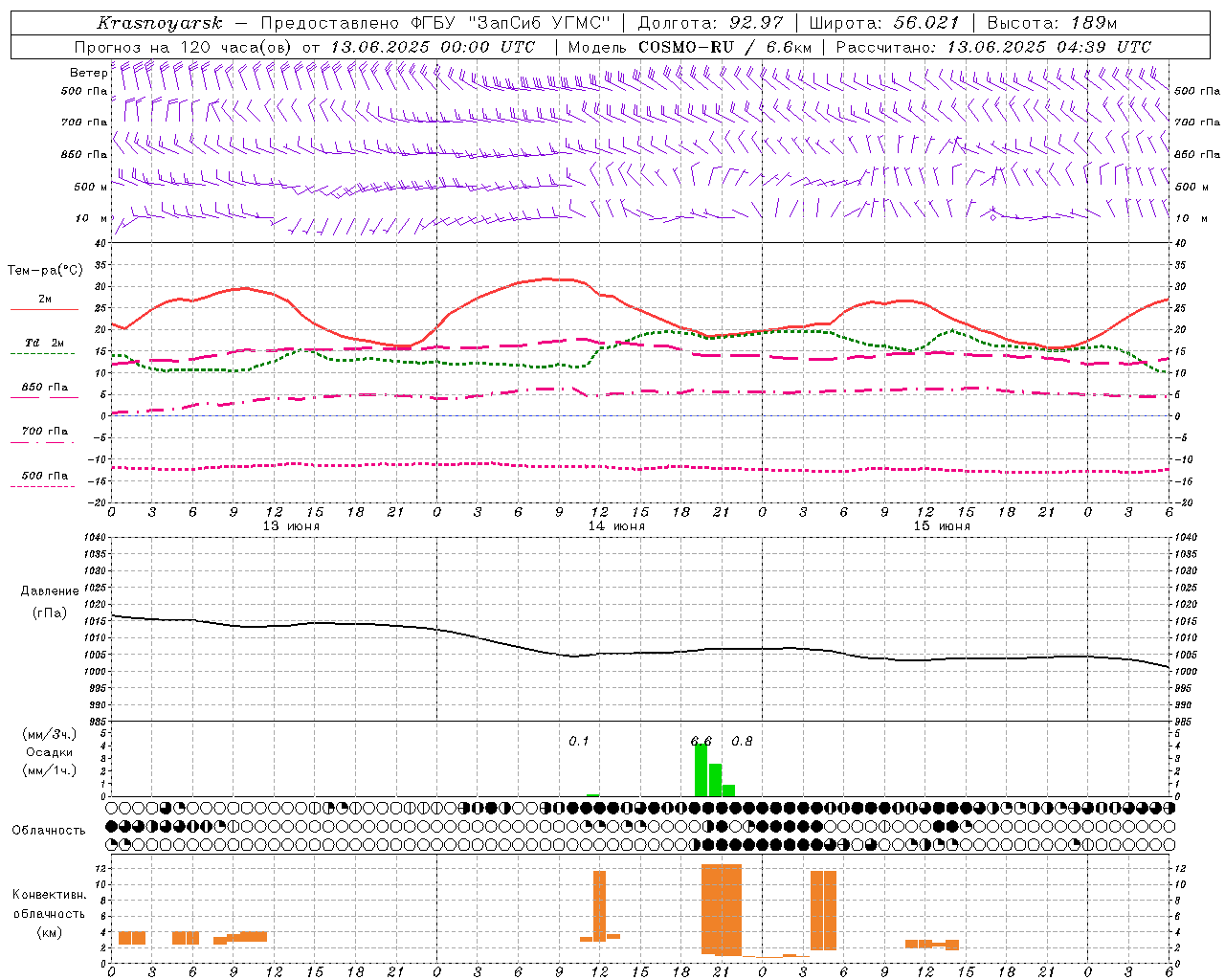Click the Высота: 189м label
This screenshot has height=980, width=1225.
[1051, 23]
